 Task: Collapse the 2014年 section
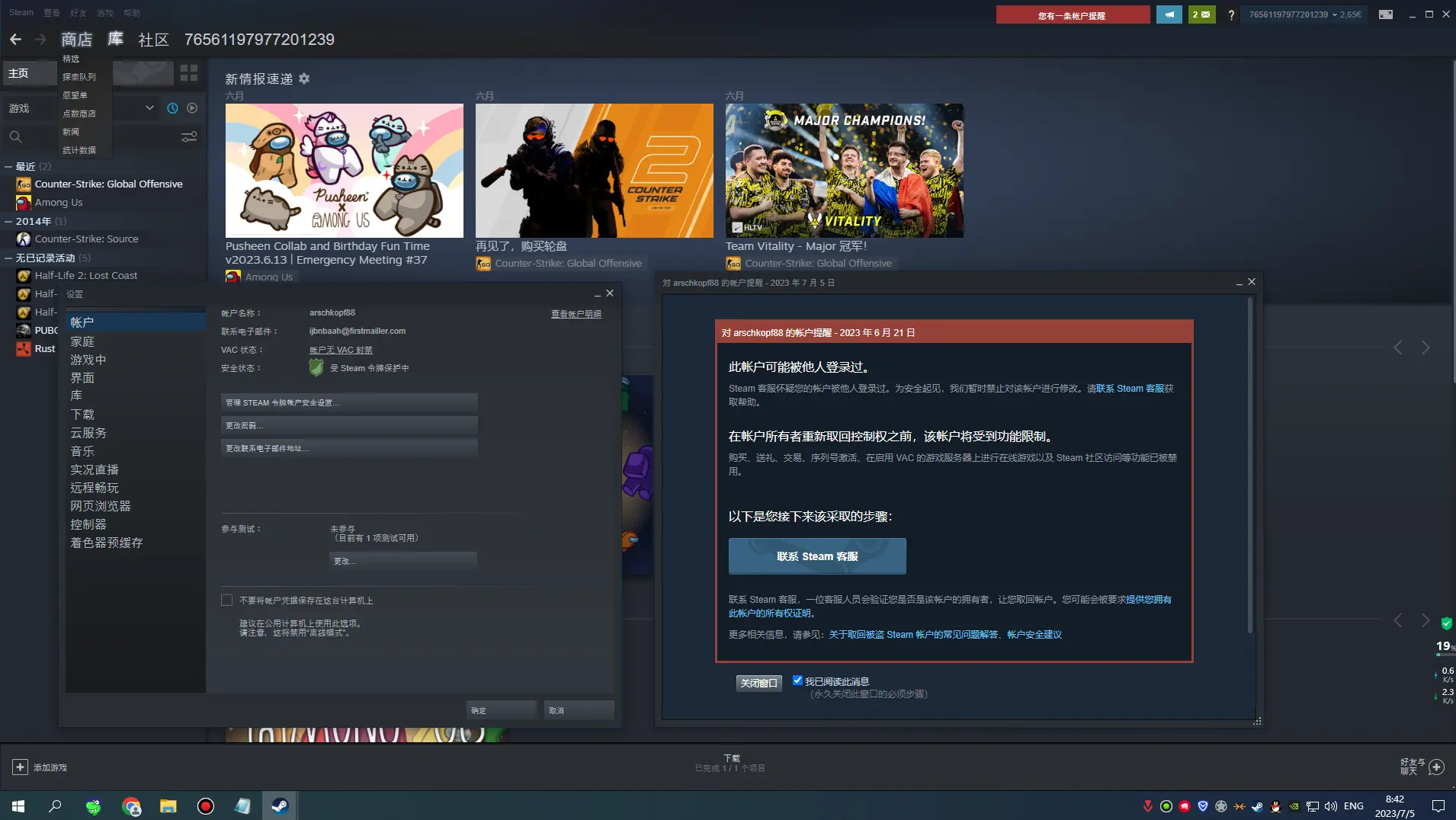[x=8, y=221]
